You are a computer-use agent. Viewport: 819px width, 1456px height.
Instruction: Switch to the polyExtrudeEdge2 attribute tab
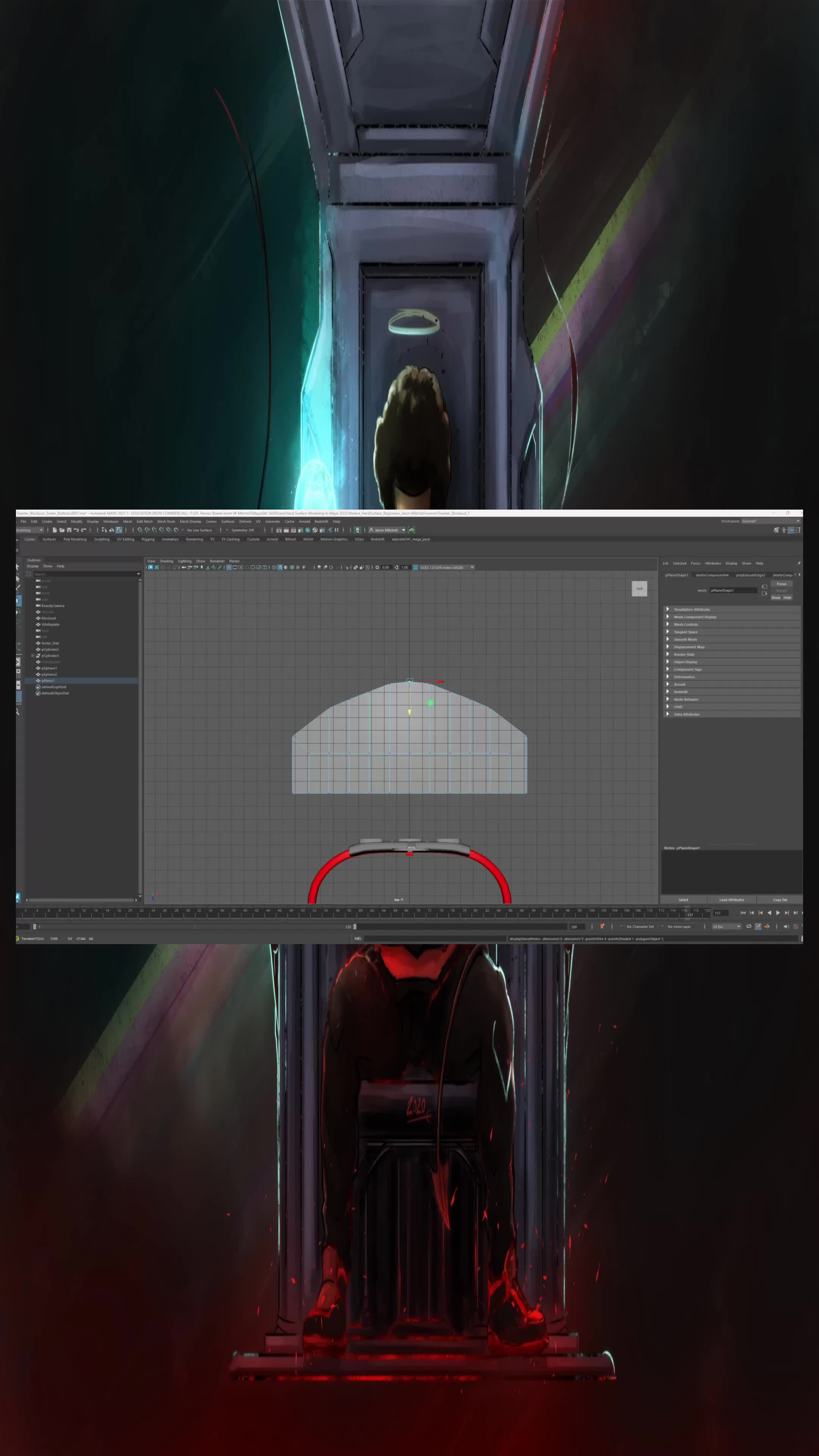pos(750,575)
